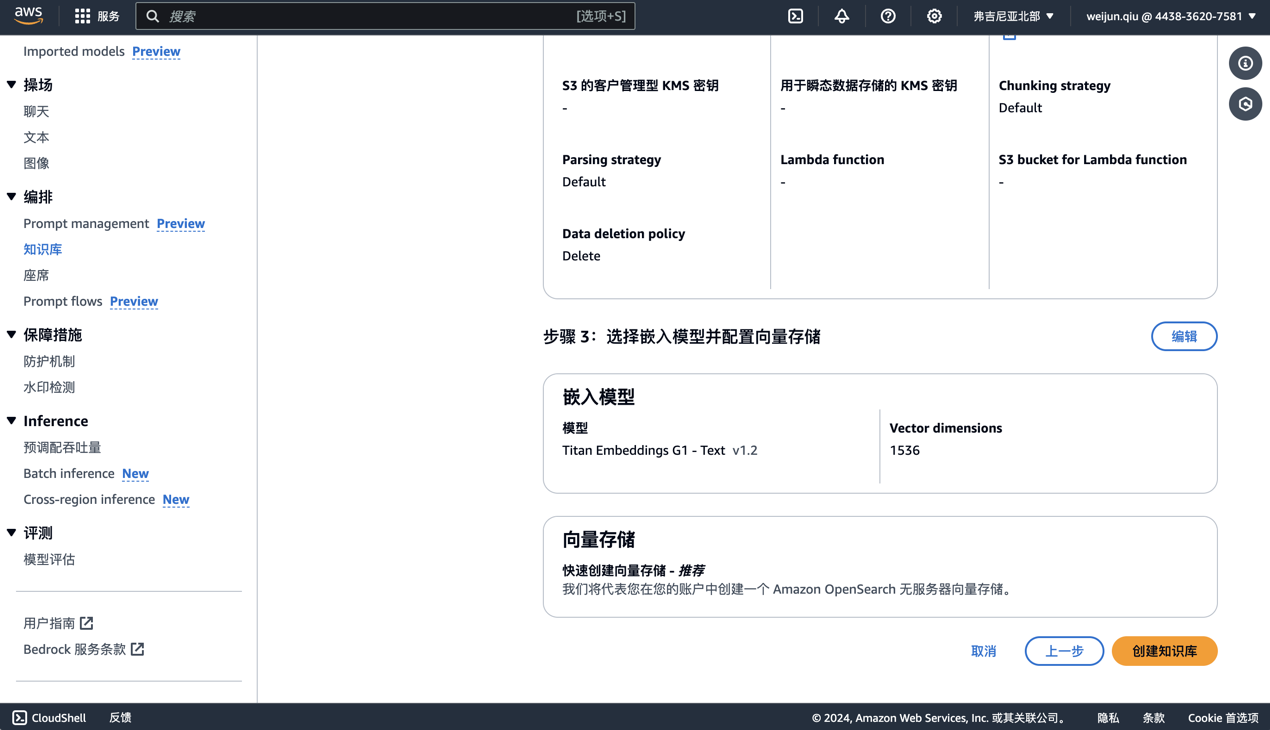Click the search magnifier icon
Screen dimensions: 1270x730
(153, 16)
